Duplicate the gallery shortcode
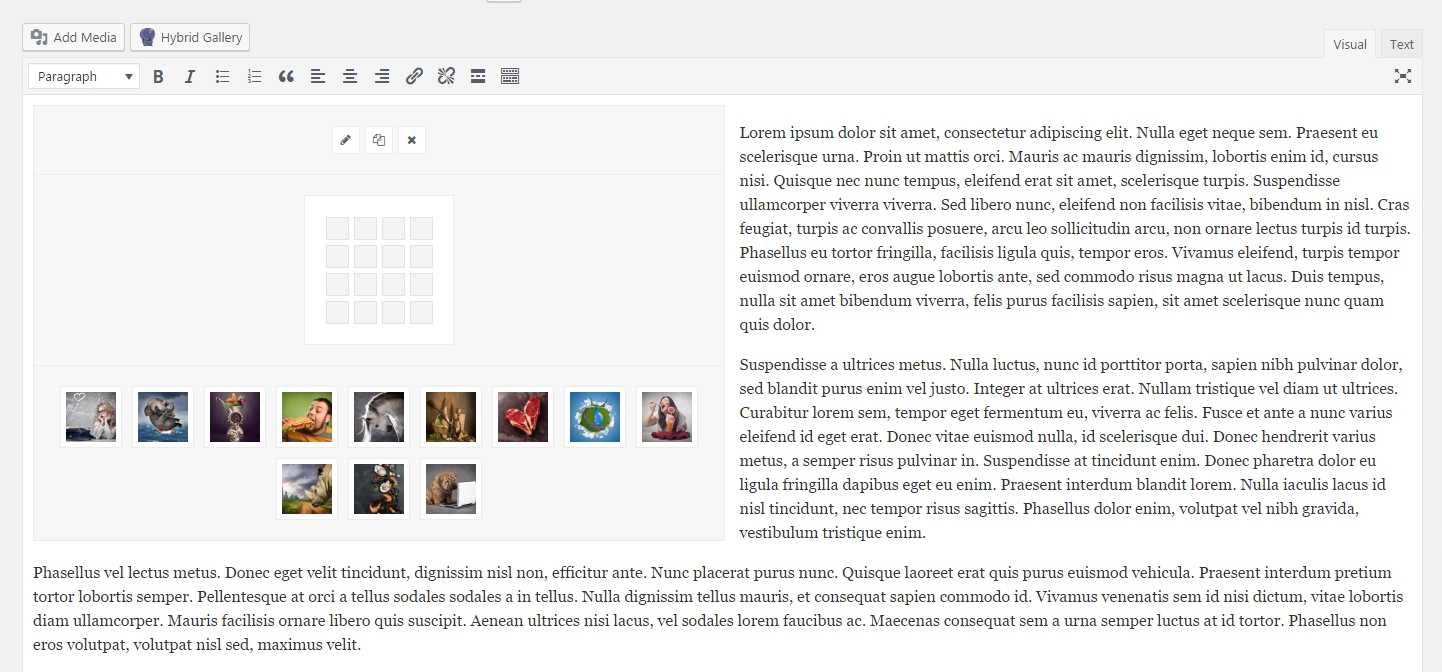 point(379,140)
